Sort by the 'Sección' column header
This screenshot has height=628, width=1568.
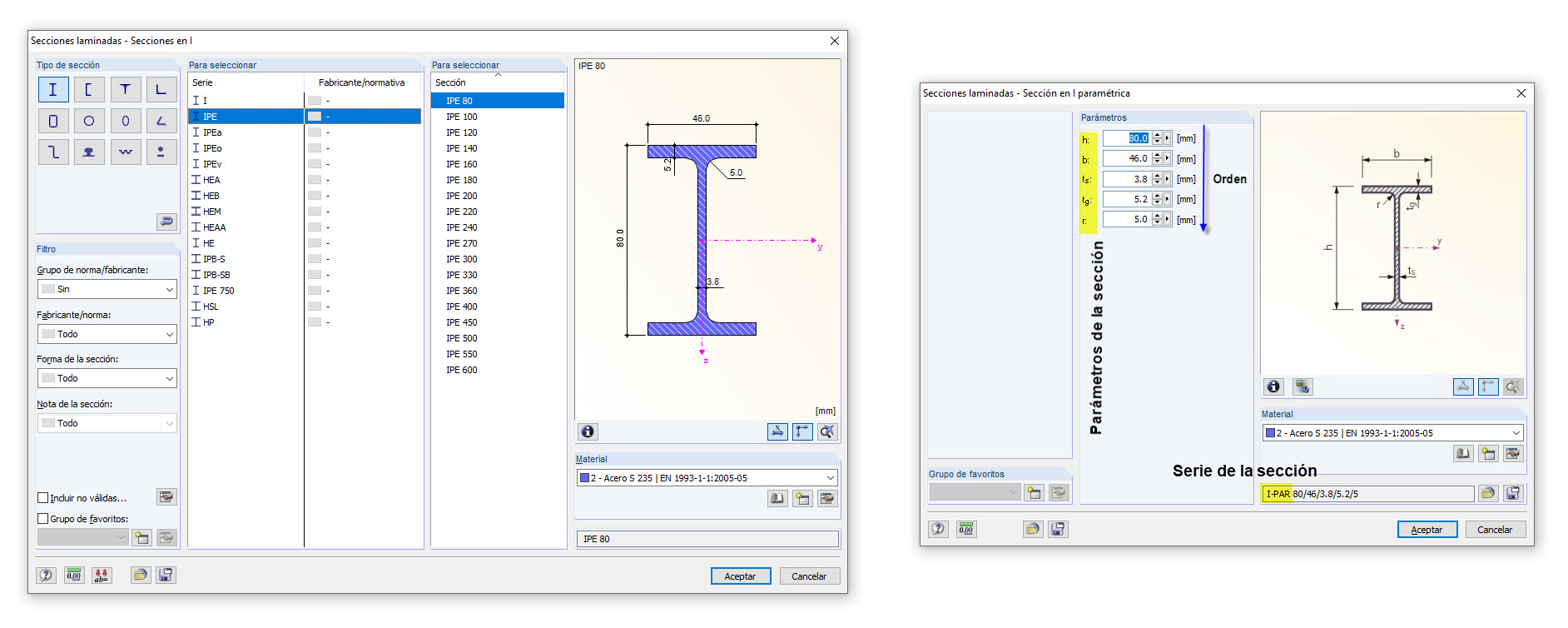(x=498, y=82)
